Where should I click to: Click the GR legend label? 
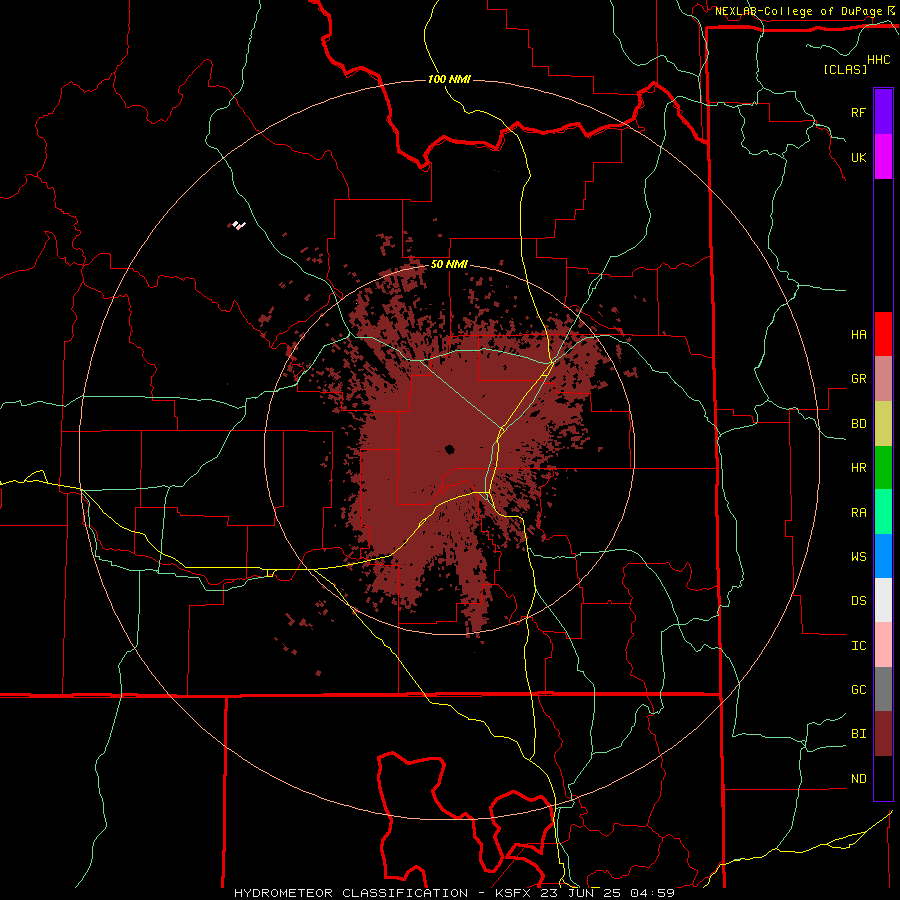pyautogui.click(x=858, y=379)
